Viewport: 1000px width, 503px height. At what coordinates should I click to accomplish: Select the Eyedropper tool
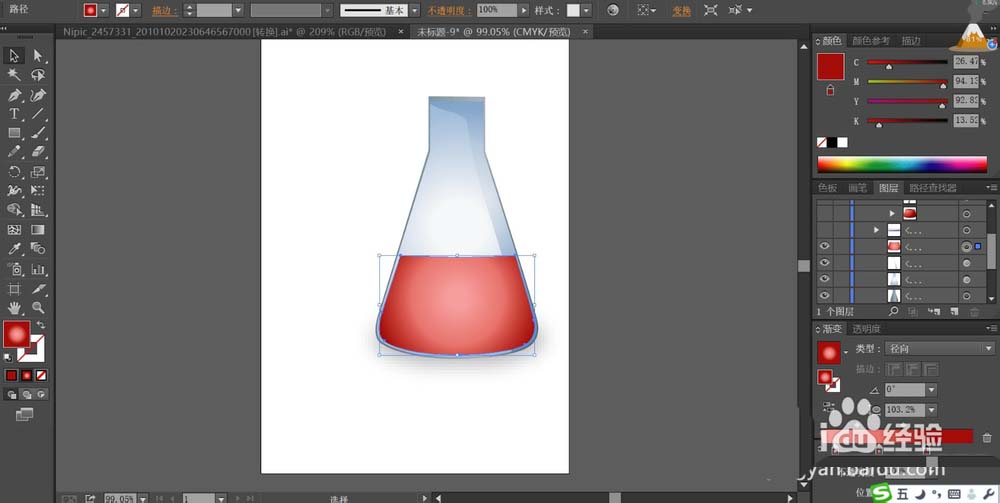coord(14,249)
